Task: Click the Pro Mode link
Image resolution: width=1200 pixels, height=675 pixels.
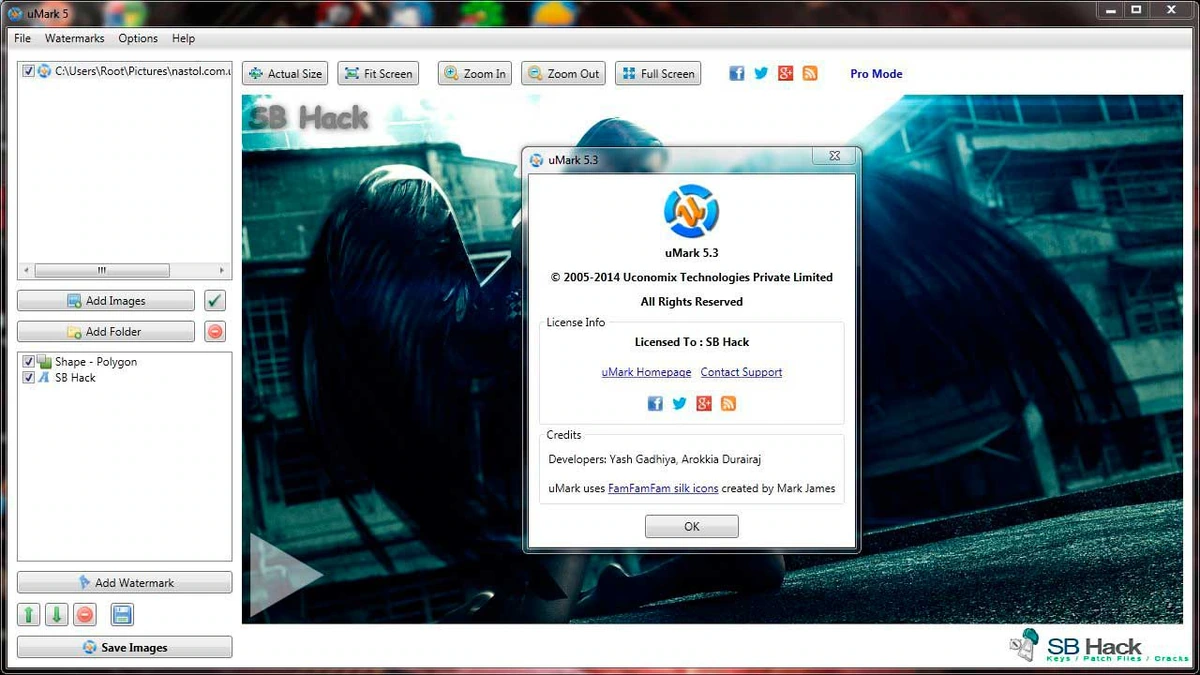Action: (x=876, y=73)
